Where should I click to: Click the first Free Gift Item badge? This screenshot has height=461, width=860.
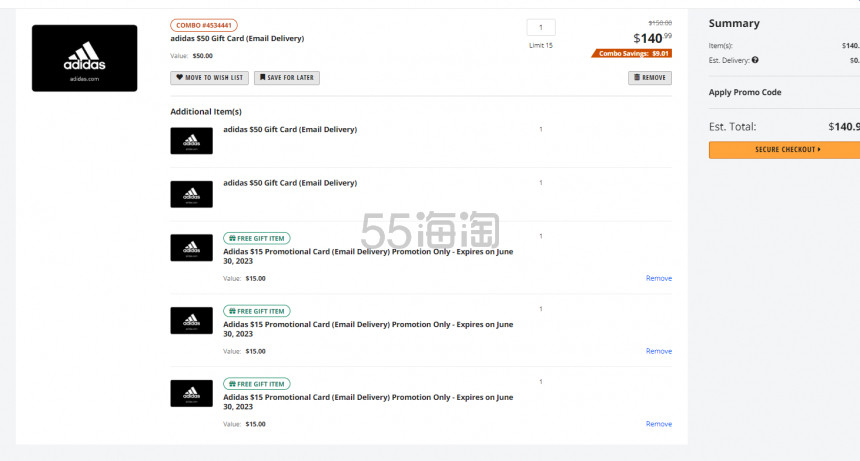click(256, 238)
